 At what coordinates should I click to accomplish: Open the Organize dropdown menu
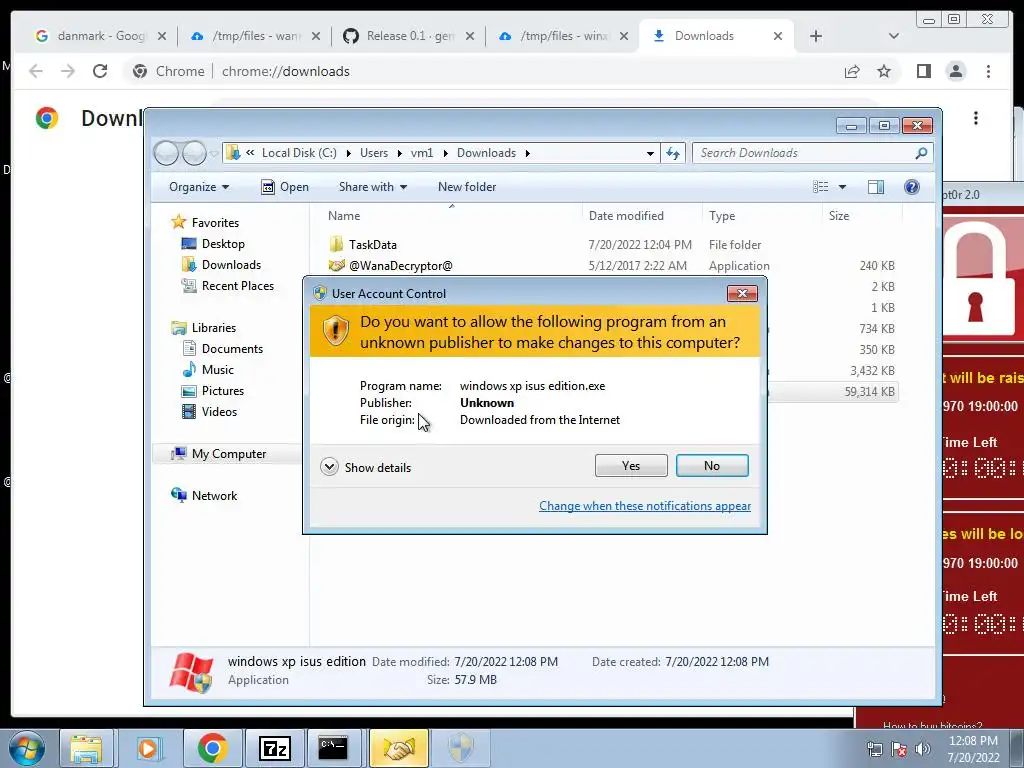tap(199, 187)
